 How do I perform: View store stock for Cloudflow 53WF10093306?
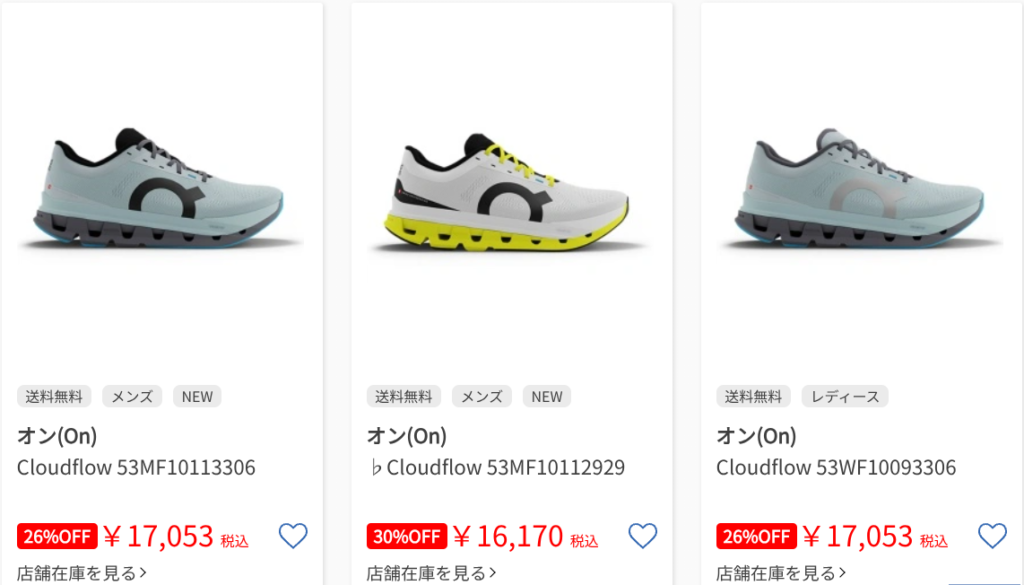(781, 573)
